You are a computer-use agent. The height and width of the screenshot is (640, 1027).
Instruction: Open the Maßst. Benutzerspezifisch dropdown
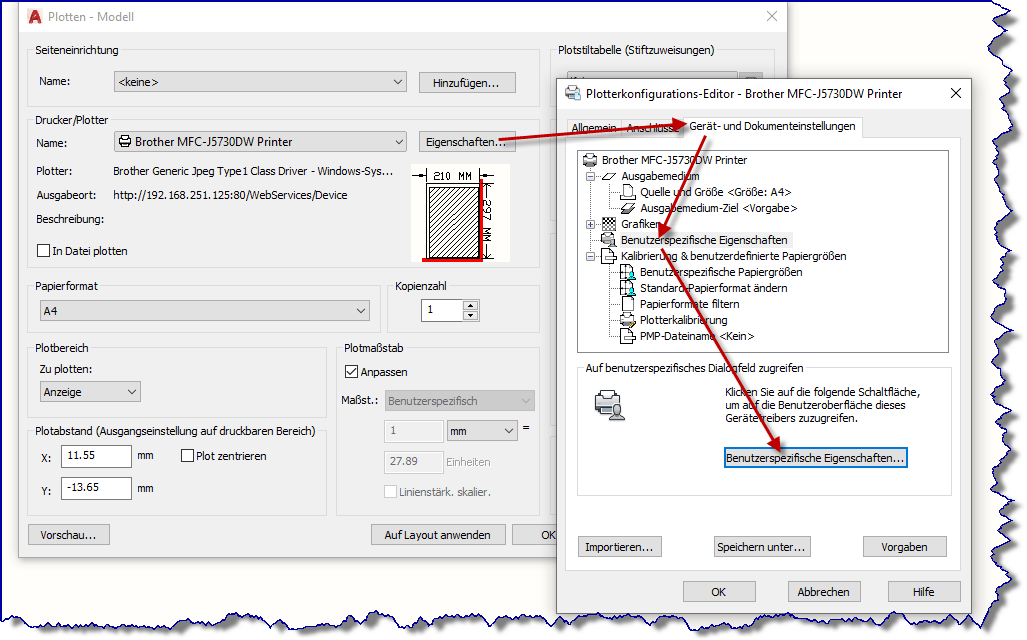(x=459, y=401)
